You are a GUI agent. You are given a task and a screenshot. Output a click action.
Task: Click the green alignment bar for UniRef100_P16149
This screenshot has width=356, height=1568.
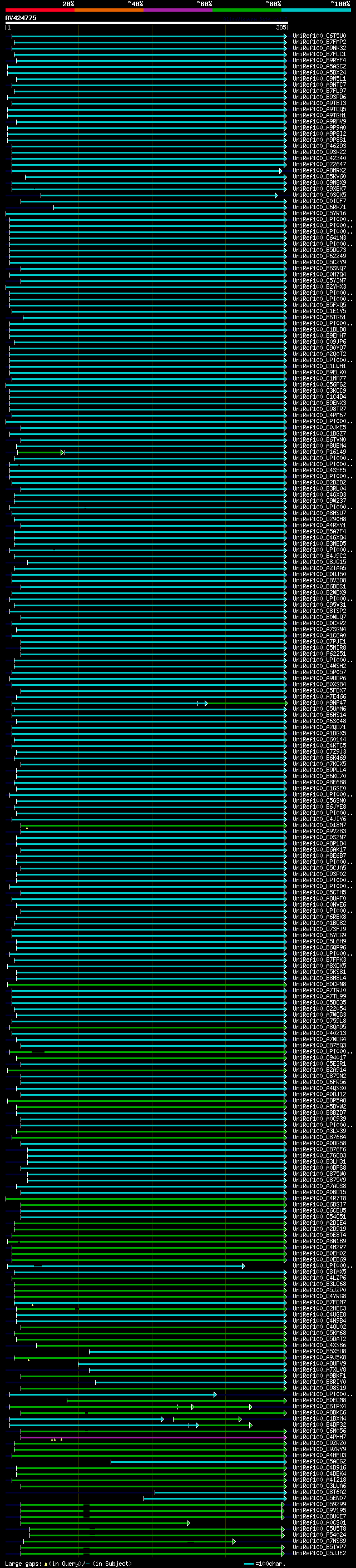40,452
